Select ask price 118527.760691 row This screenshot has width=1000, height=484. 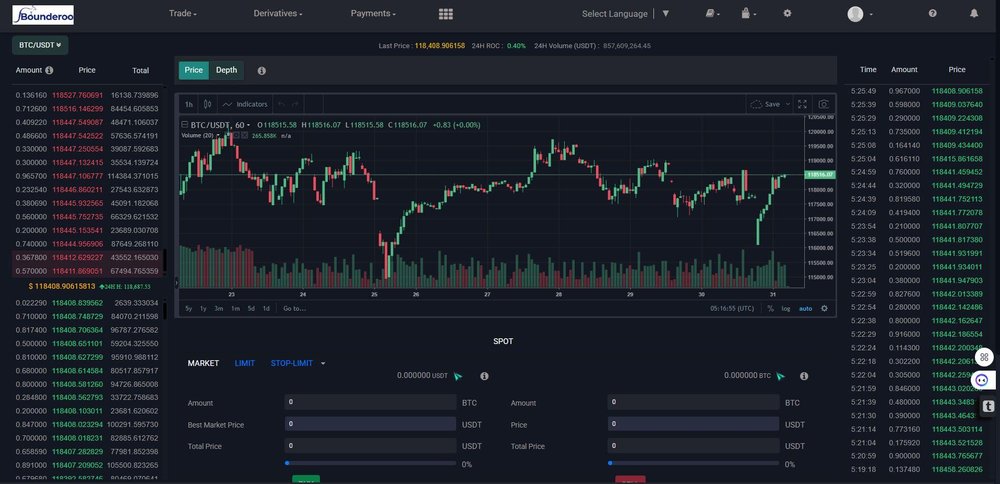click(x=87, y=95)
